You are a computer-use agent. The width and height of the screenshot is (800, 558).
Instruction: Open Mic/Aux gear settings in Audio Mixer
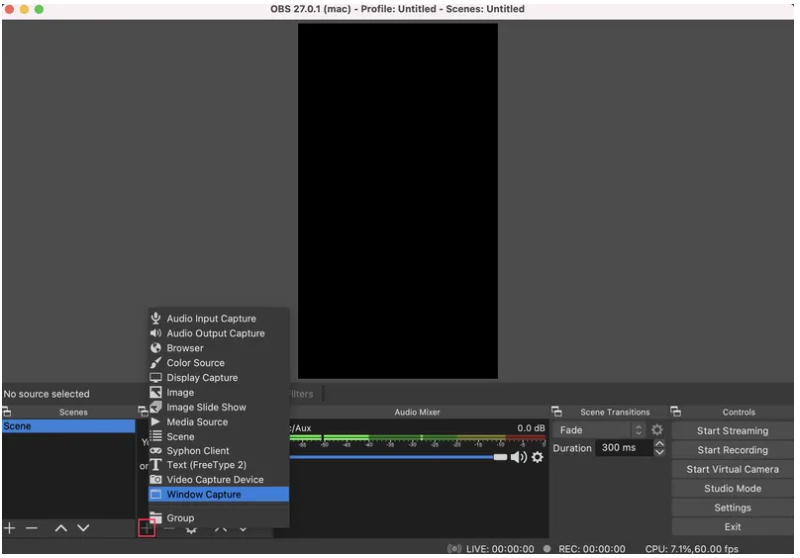tap(537, 457)
